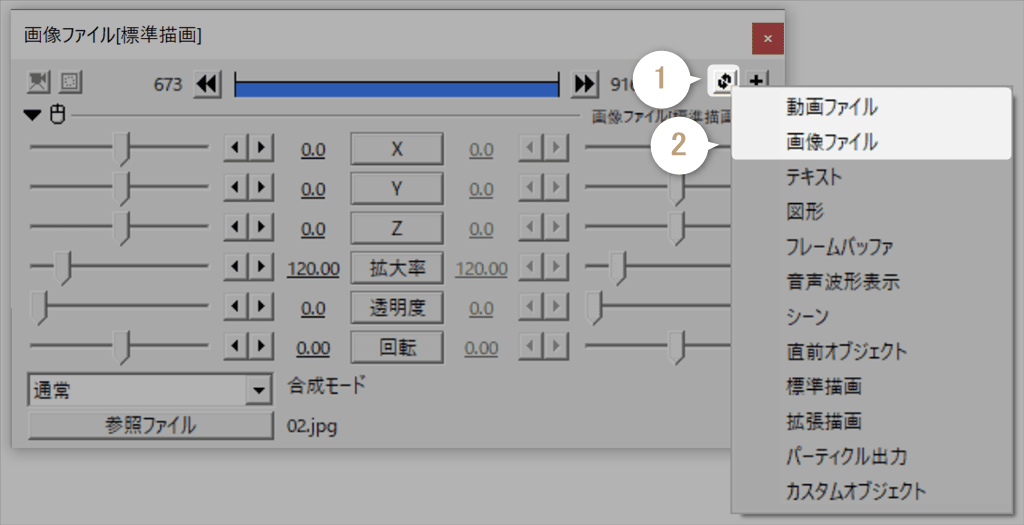Collapse settings with the black triangle
Image resolution: width=1024 pixels, height=525 pixels.
point(32,116)
